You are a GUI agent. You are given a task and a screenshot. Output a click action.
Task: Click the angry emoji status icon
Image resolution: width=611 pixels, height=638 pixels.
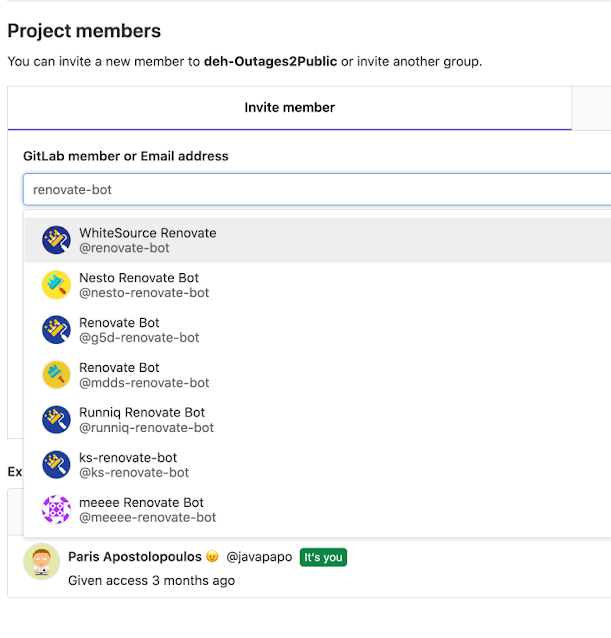coord(212,556)
